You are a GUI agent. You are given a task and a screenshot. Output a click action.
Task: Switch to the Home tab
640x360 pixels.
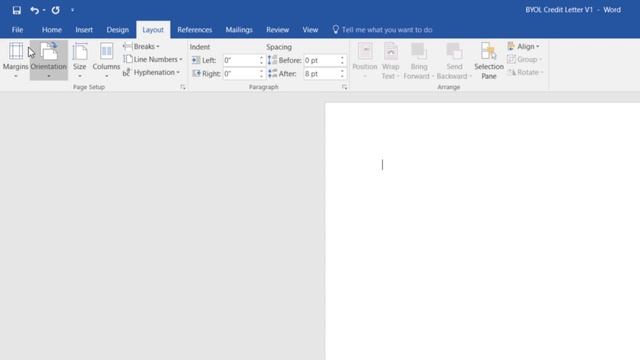pos(51,30)
